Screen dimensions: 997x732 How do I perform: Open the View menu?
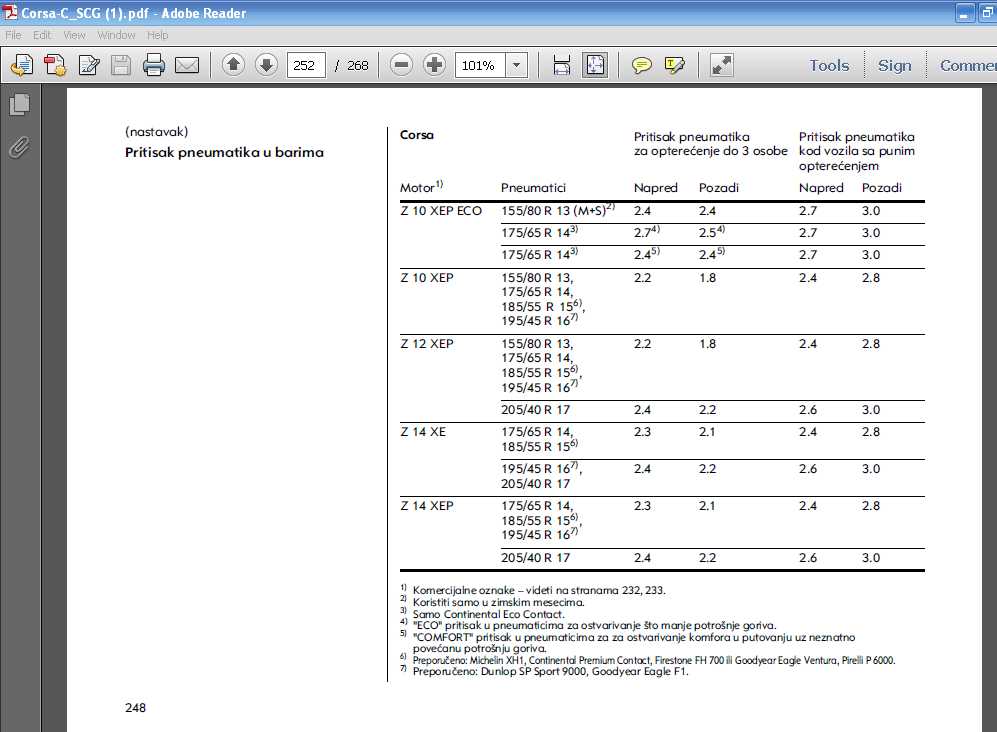pyautogui.click(x=74, y=35)
